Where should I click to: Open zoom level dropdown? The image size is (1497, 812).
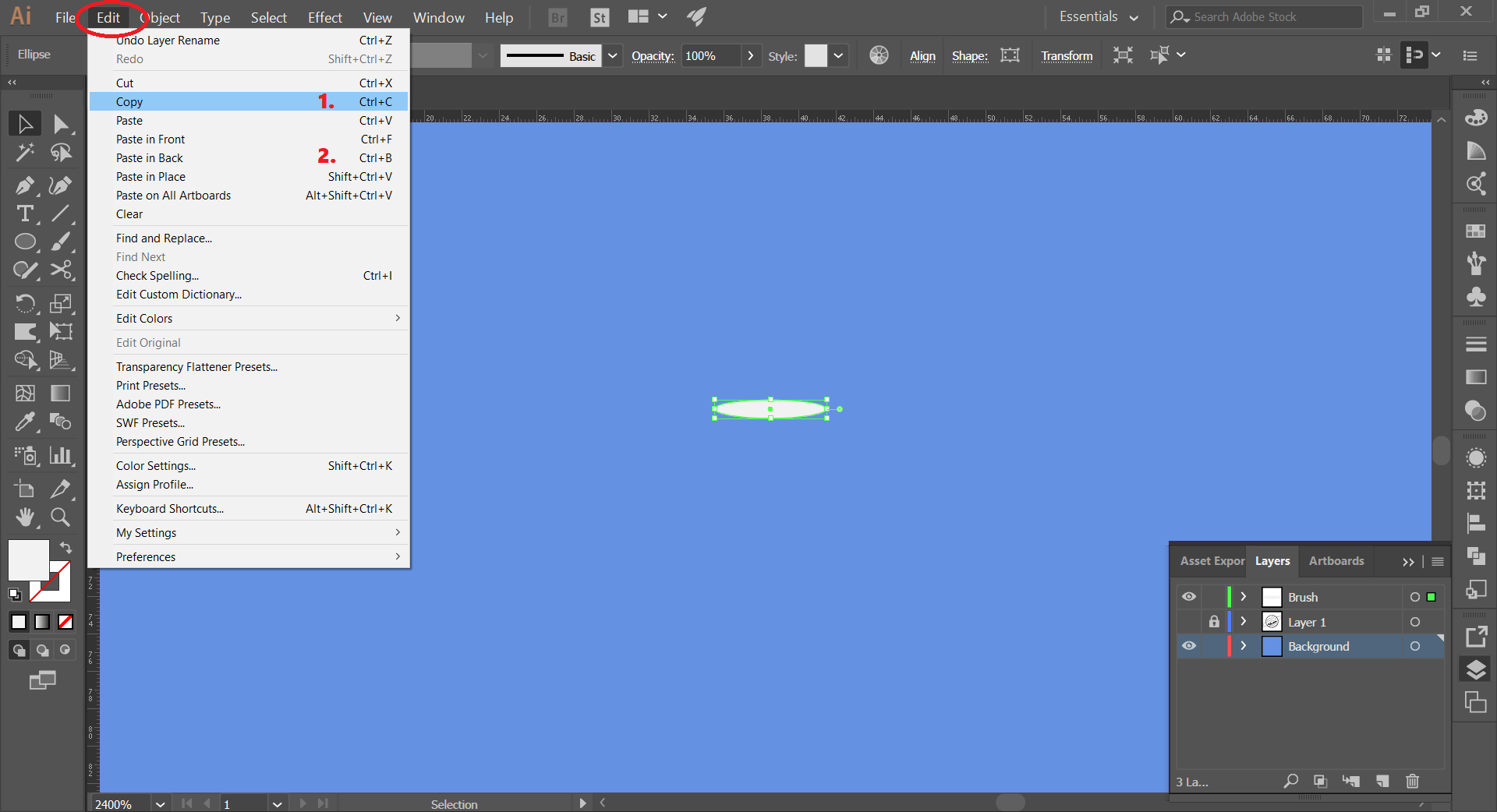160,804
